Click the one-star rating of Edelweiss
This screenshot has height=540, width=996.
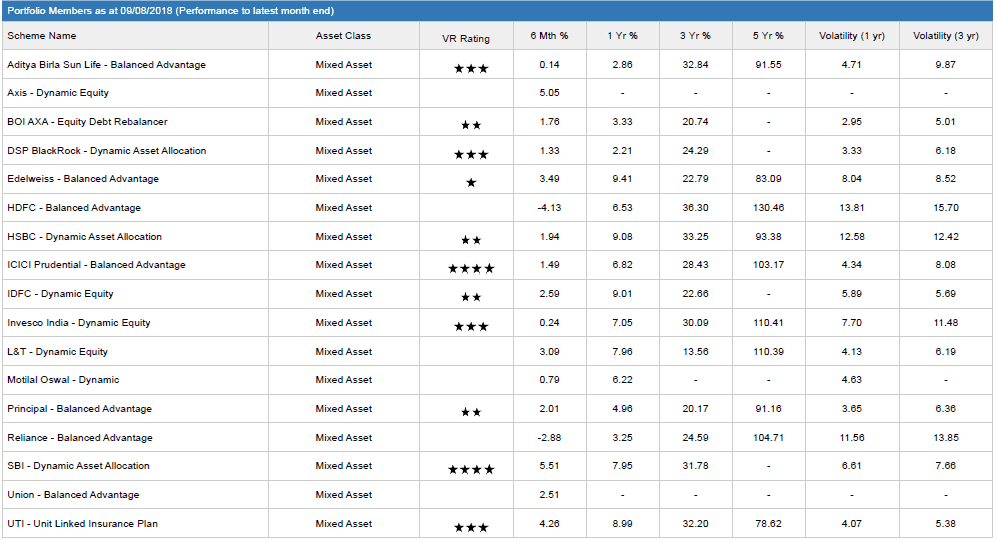pos(471,183)
